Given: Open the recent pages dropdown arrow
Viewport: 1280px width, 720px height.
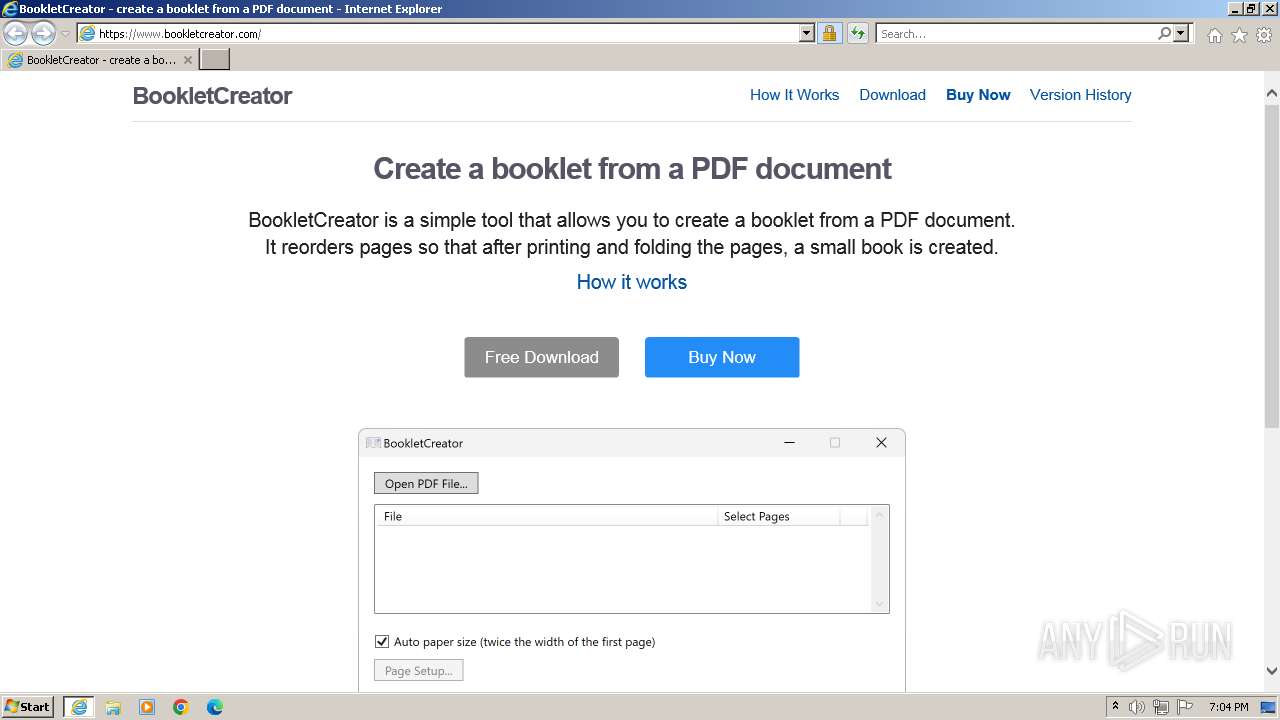Looking at the screenshot, I should (x=65, y=33).
